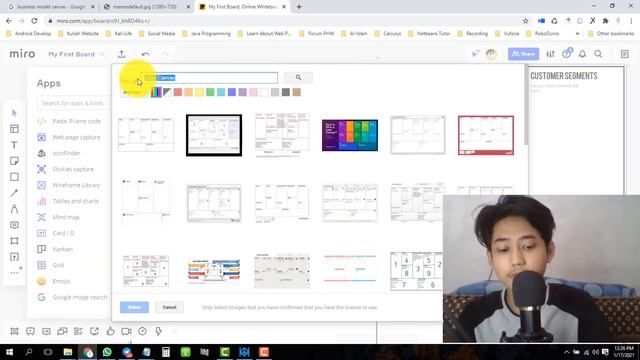The image size is (640, 360).
Task: Filter images by black and white swatch
Action: click(167, 92)
